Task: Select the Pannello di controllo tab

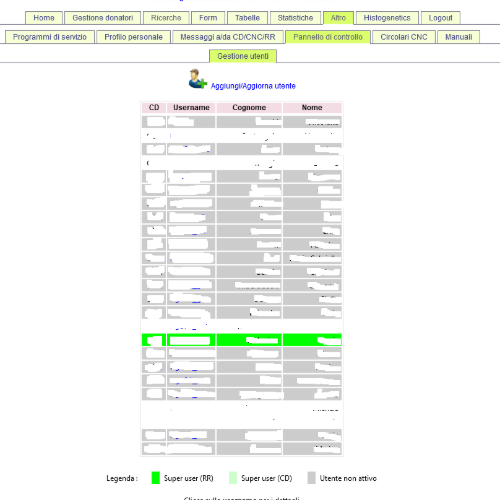Action: click(x=328, y=37)
